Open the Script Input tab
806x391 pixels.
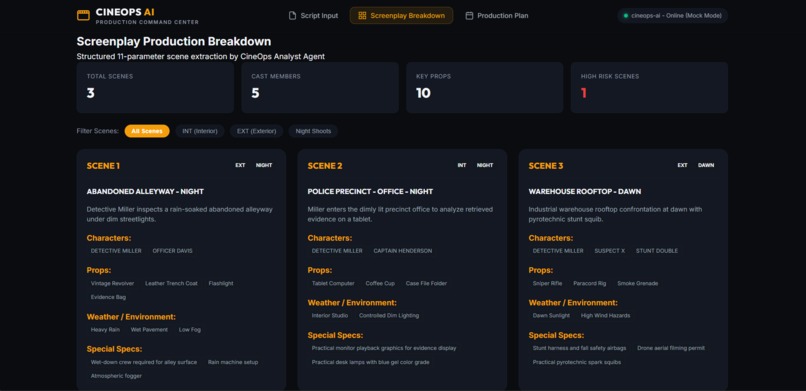tap(313, 16)
